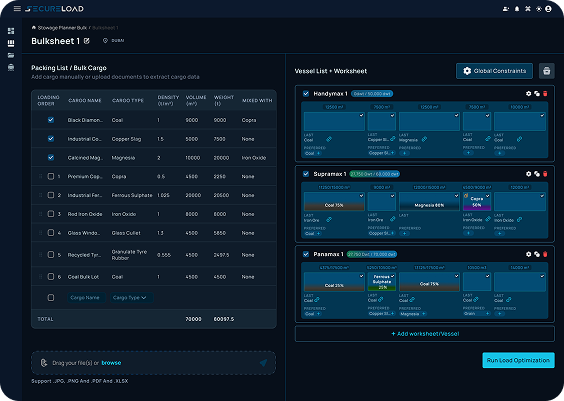Click the archive icon next to Global Constraints
Image resolution: width=564 pixels, height=401 pixels.
pos(546,71)
